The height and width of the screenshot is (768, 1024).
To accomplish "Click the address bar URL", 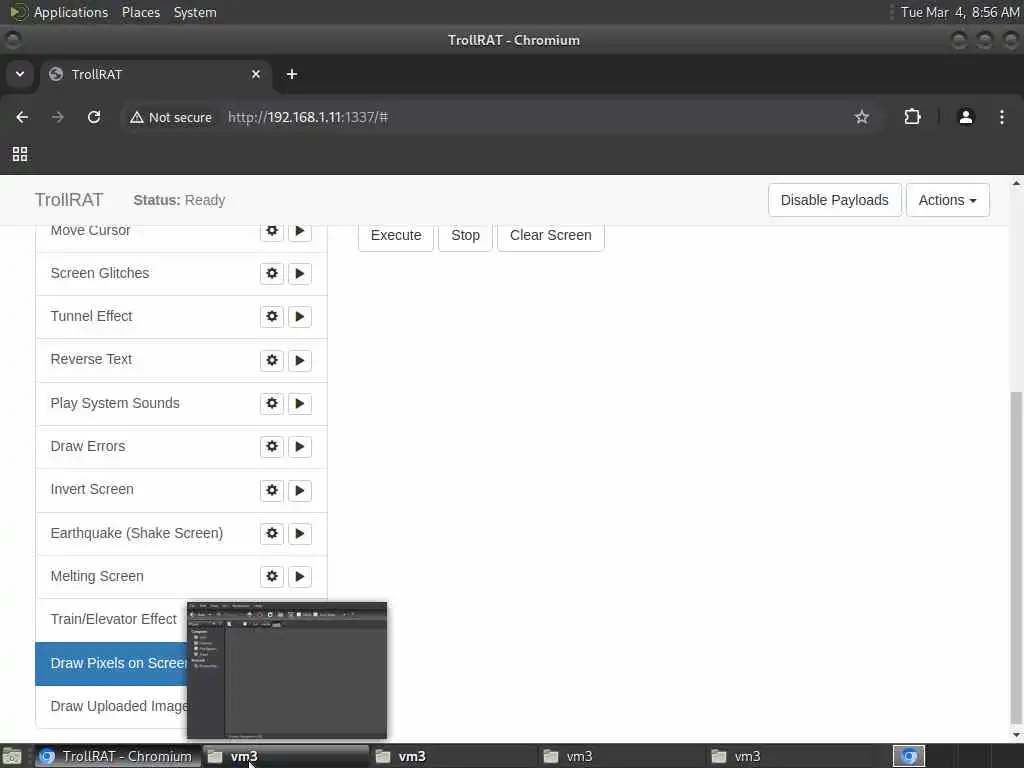I will [x=308, y=118].
